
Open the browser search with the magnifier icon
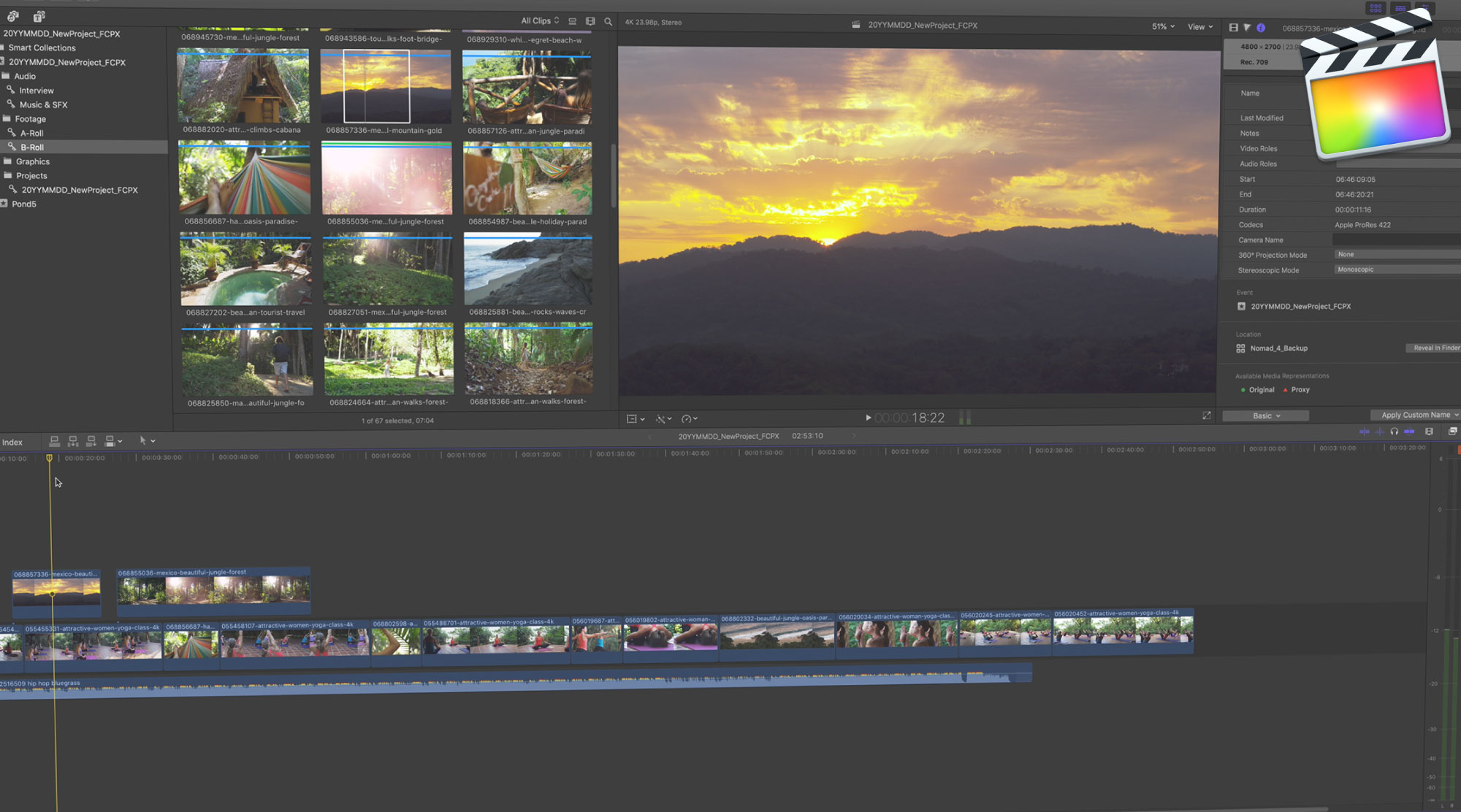click(608, 21)
